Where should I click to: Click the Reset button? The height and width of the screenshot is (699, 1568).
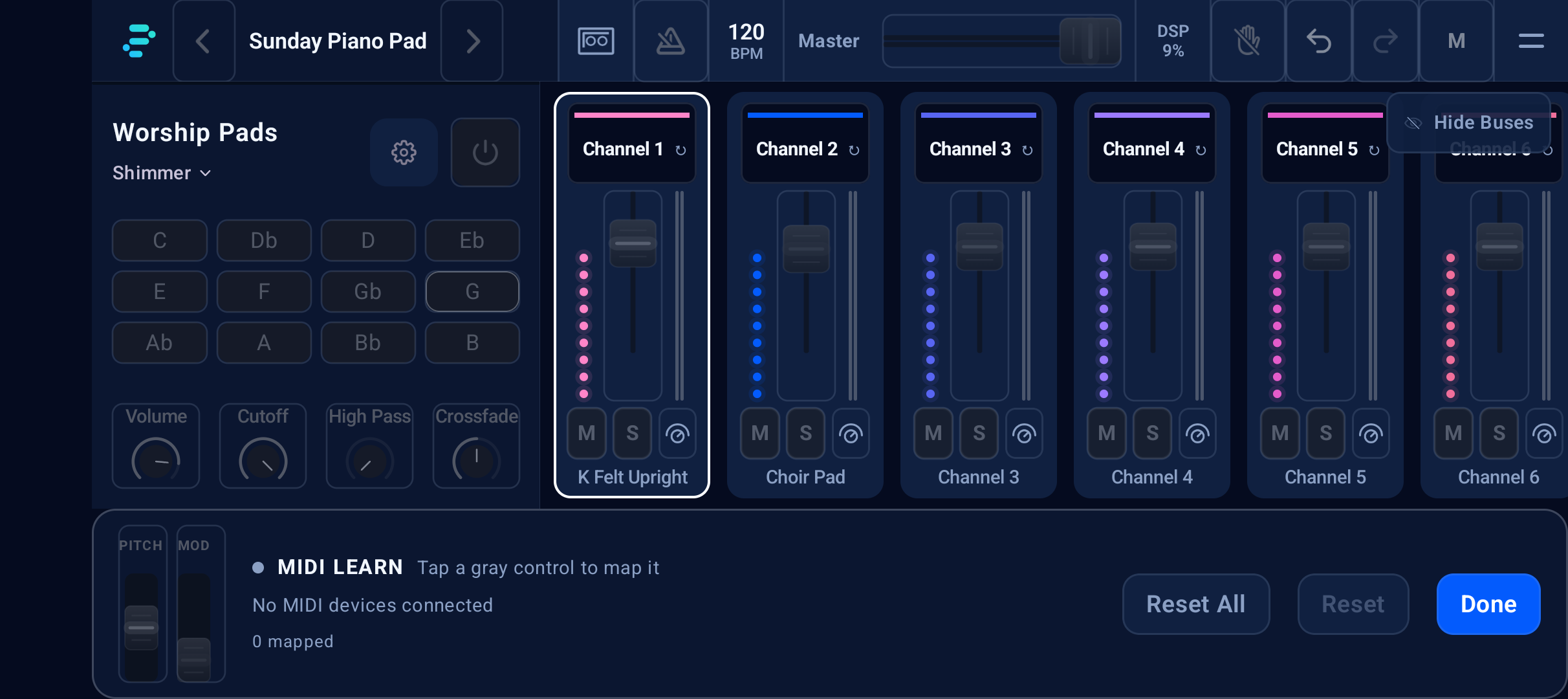click(1353, 604)
